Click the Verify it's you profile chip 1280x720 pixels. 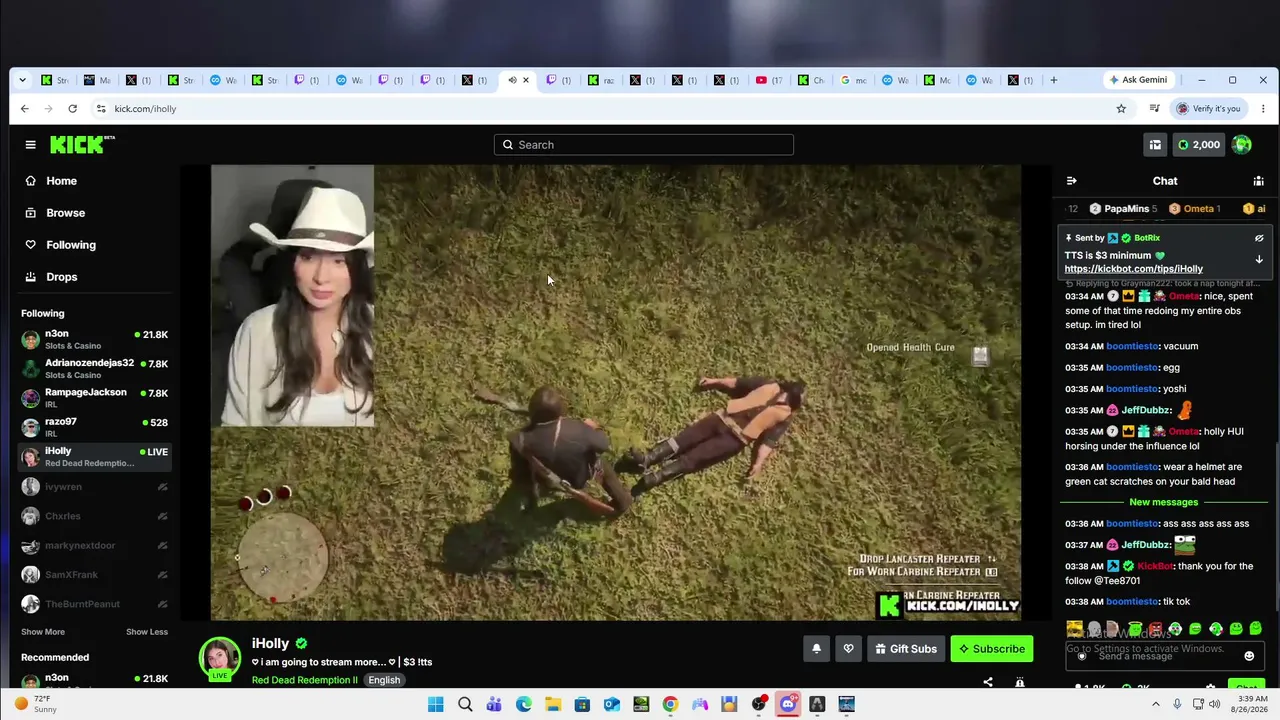tap(1209, 108)
